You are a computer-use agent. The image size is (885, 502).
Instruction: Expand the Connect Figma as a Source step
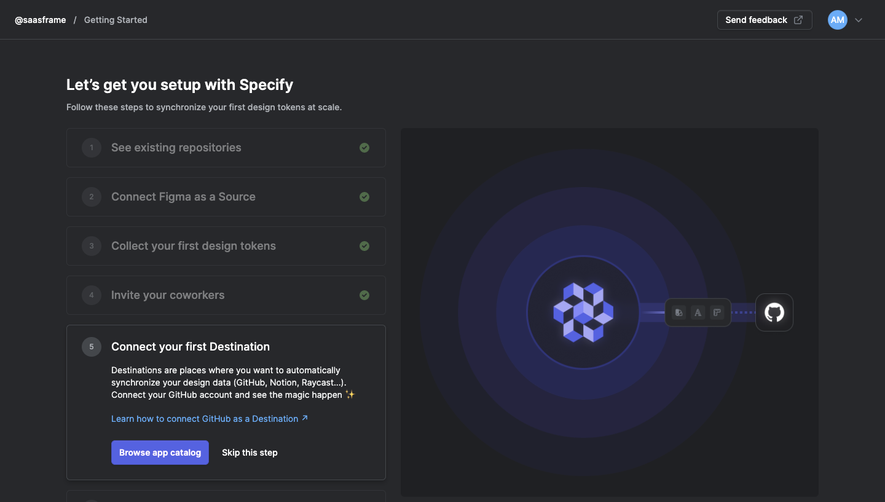tap(226, 197)
